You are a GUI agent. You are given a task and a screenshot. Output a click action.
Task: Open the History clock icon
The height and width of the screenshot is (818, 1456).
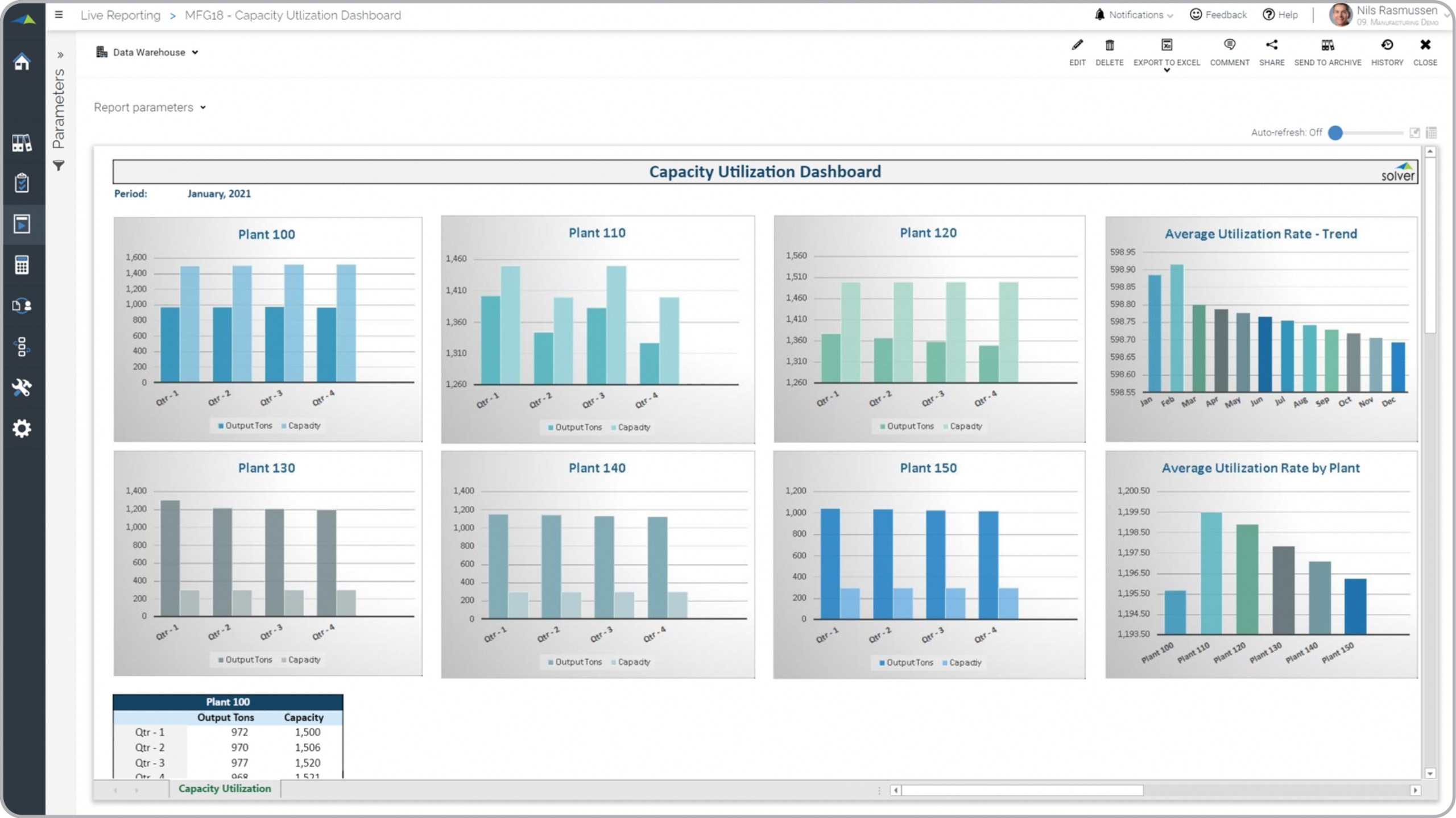click(x=1387, y=45)
